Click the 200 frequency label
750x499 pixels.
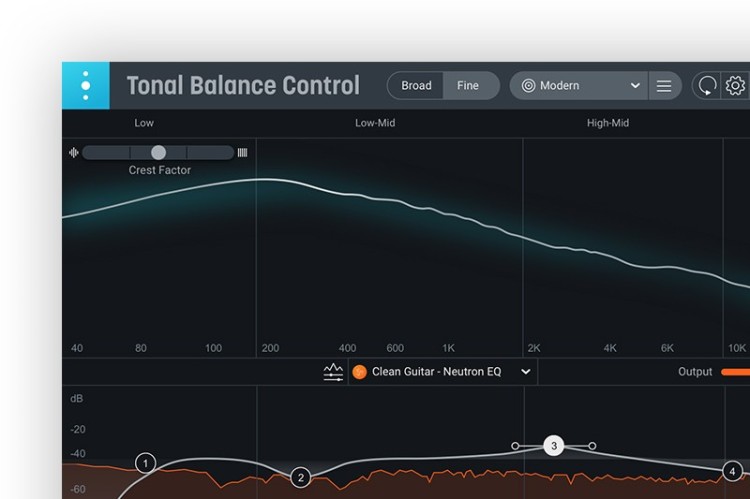pos(270,348)
